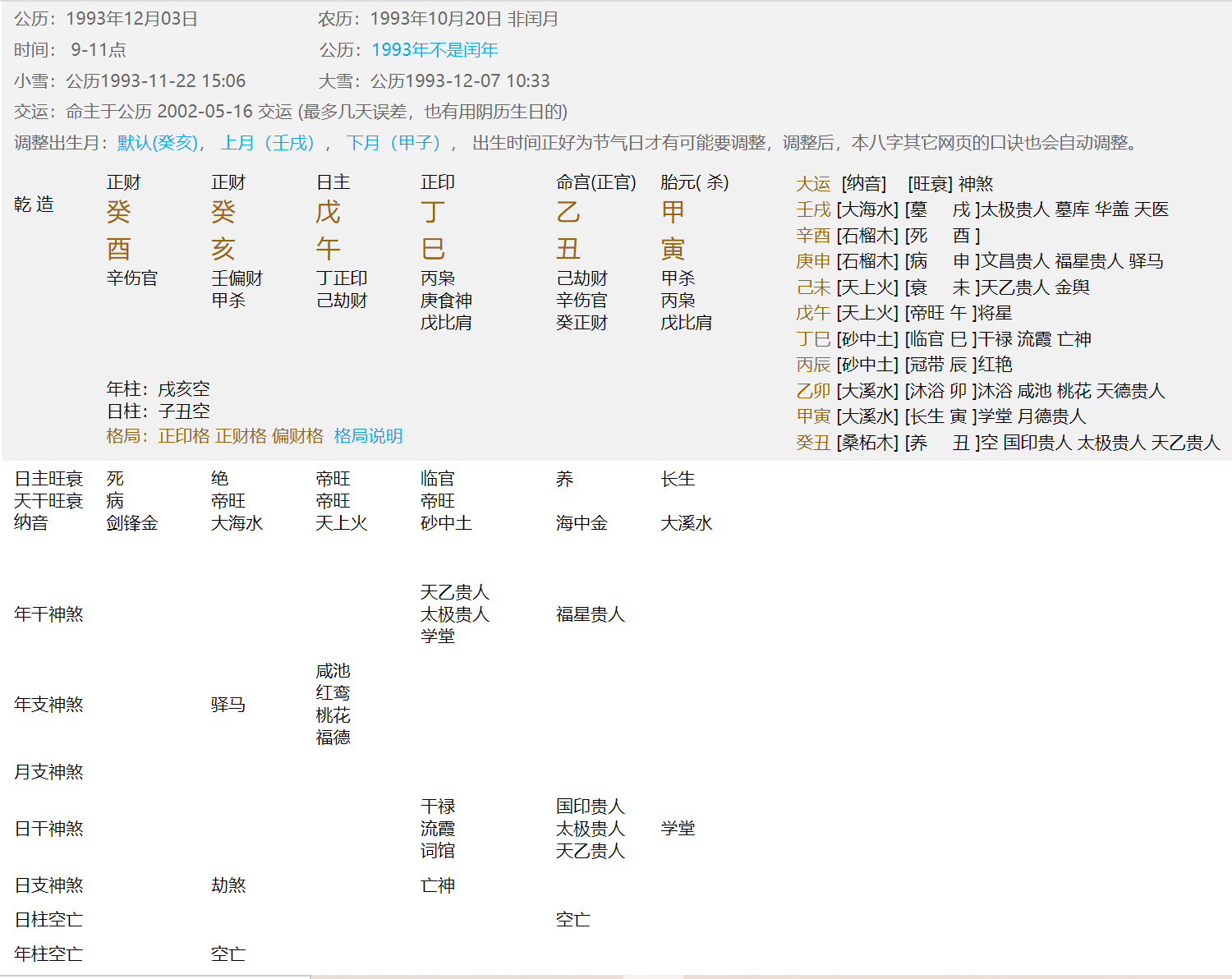Click 福星贵人 in the 年干神煞 row
Viewport: 1232px width, 979px height.
pos(591,614)
